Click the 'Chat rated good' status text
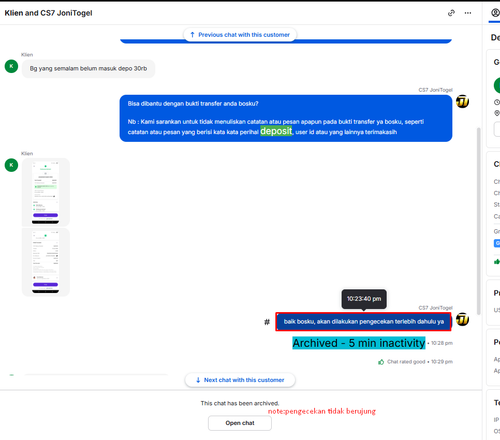This screenshot has width=500, height=440. tap(406, 362)
